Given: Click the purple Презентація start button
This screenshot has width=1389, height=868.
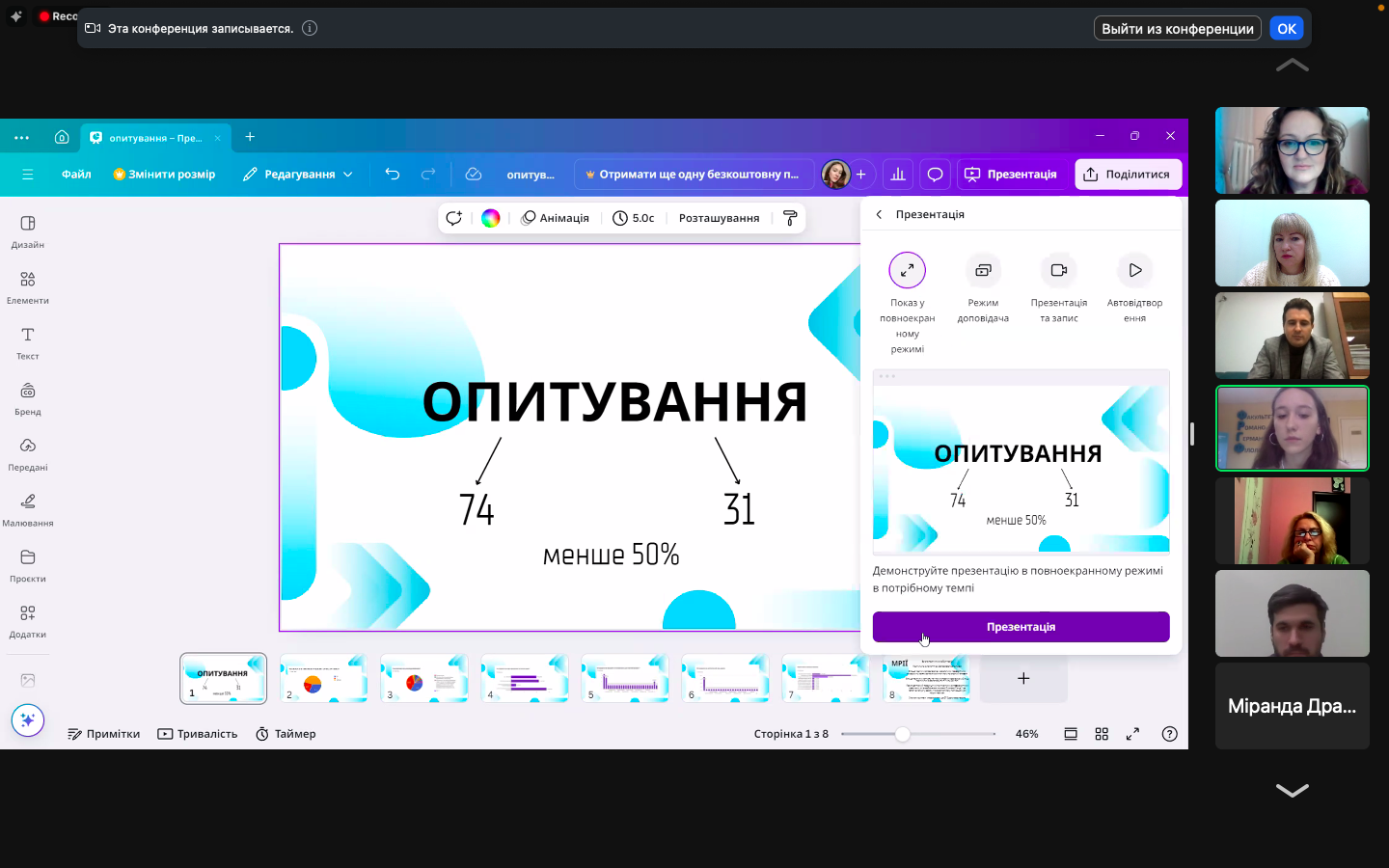Looking at the screenshot, I should pyautogui.click(x=1021, y=627).
